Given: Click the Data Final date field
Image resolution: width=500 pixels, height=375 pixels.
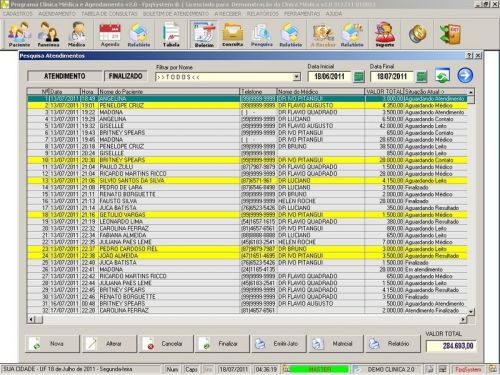Looking at the screenshot, I should coord(392,77).
